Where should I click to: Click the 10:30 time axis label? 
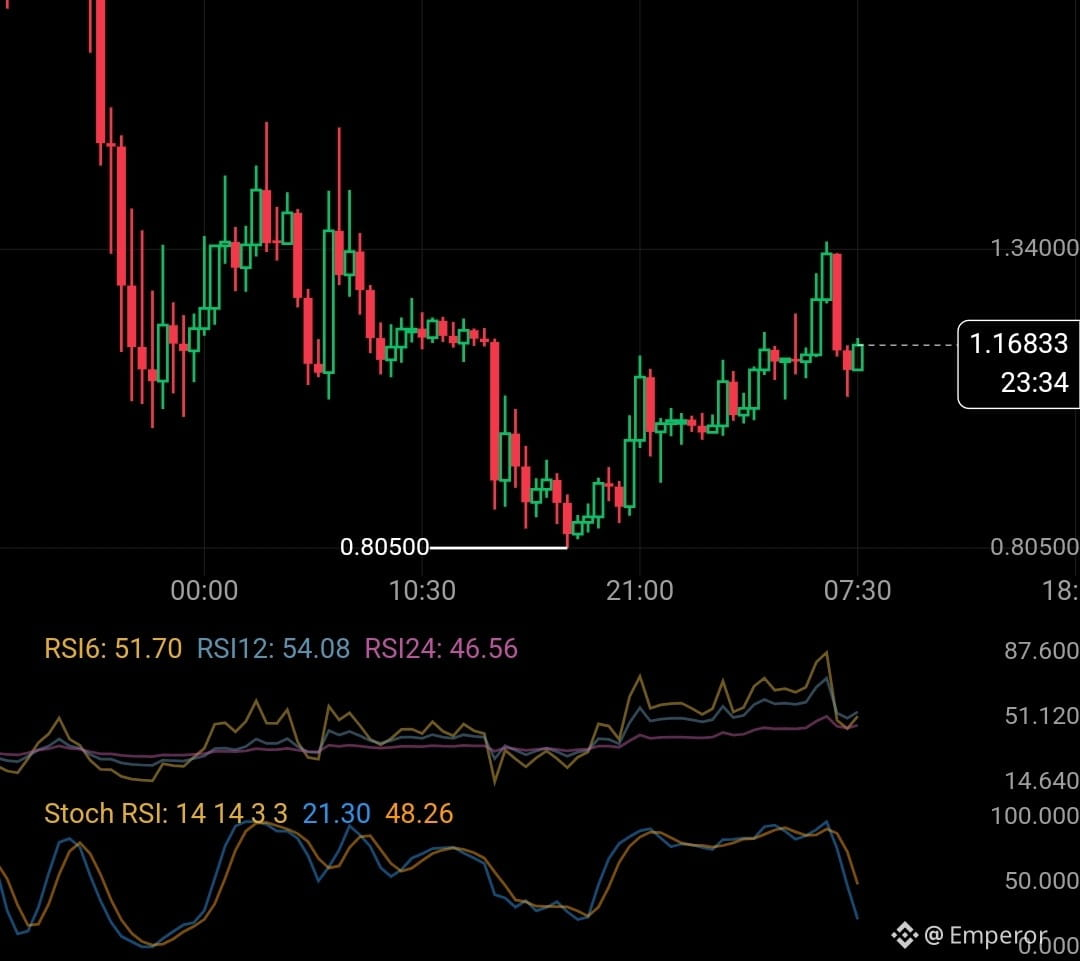coord(422,590)
